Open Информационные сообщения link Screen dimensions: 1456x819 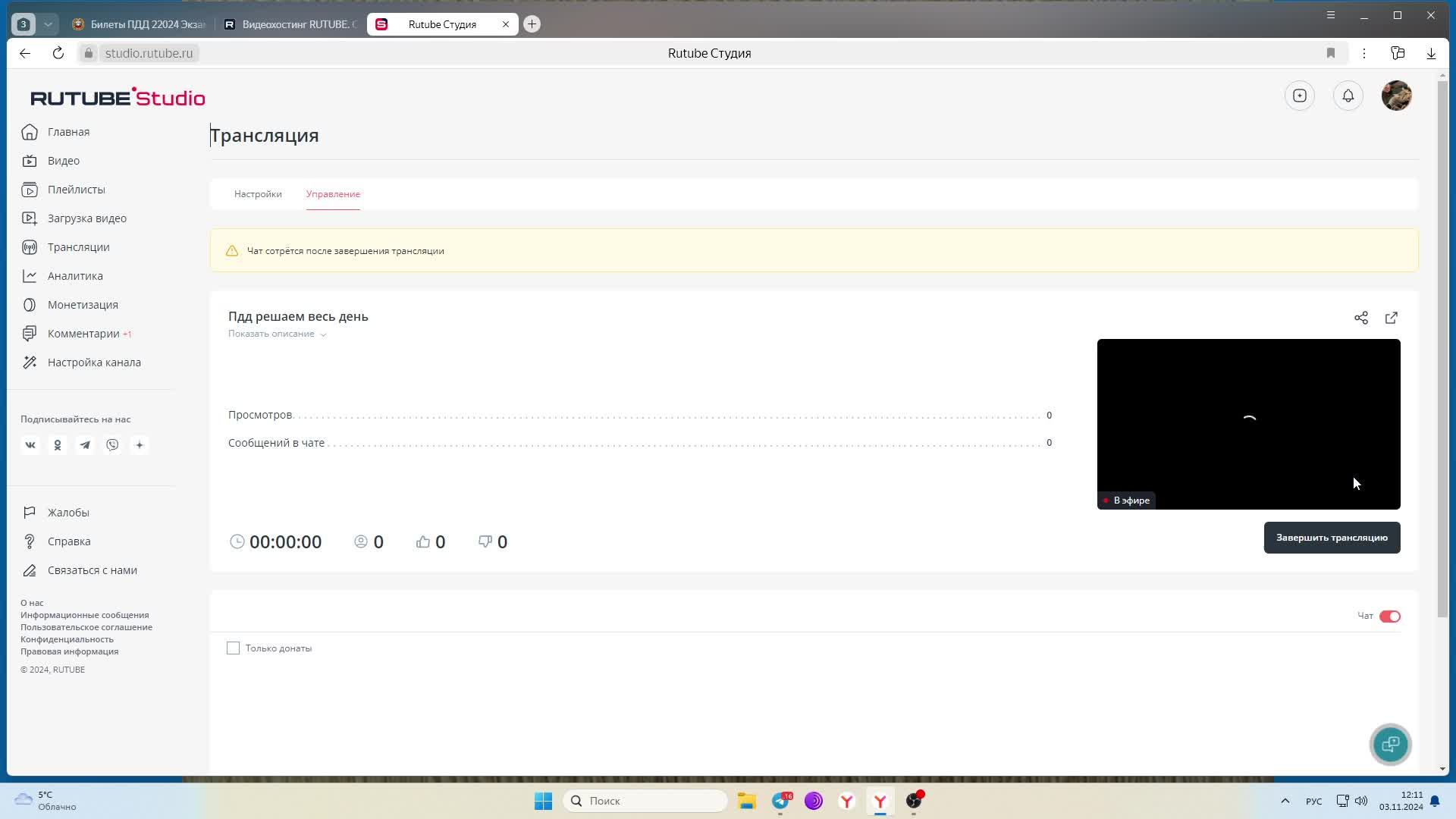[x=85, y=615]
